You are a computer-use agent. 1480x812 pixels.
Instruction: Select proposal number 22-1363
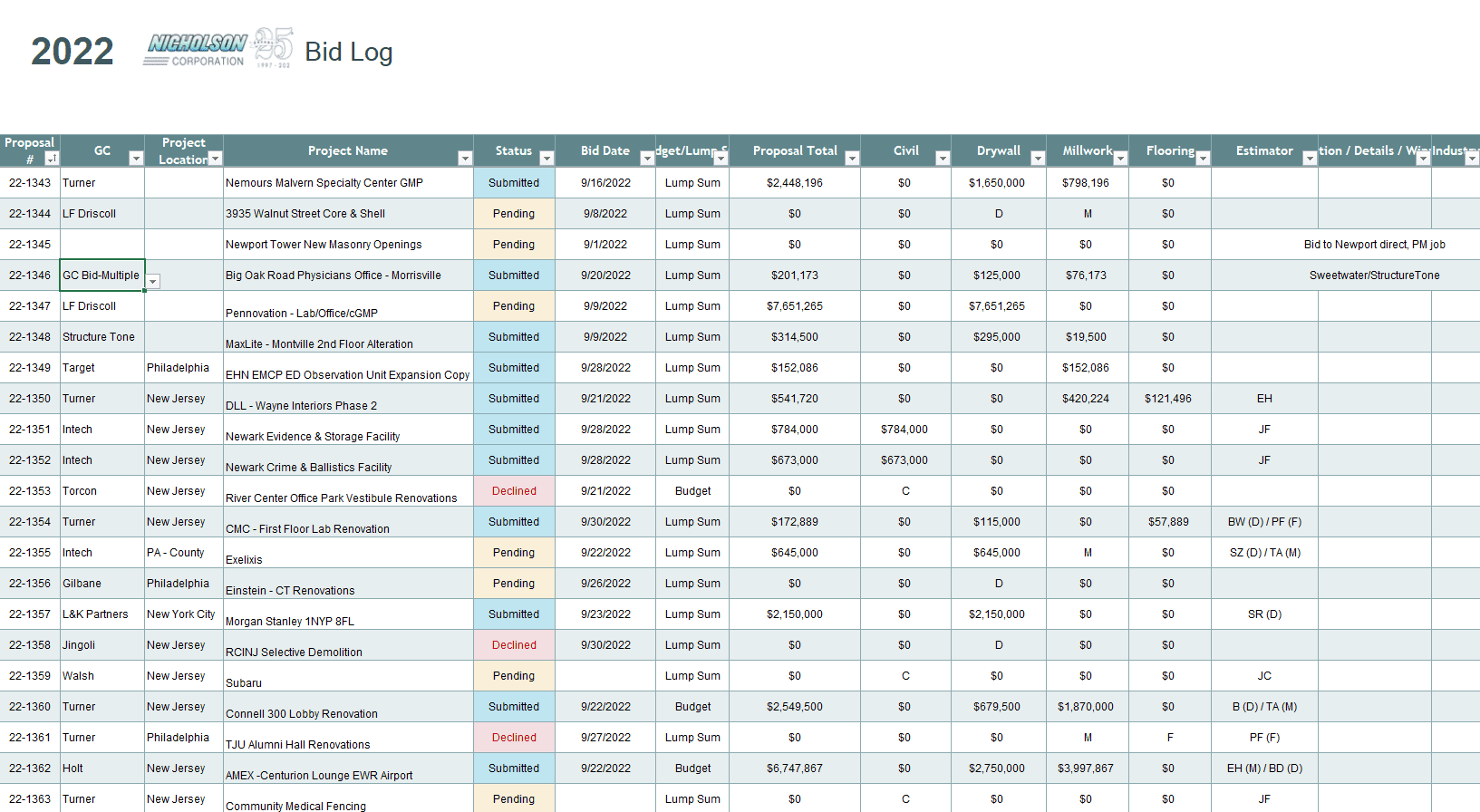(x=30, y=799)
